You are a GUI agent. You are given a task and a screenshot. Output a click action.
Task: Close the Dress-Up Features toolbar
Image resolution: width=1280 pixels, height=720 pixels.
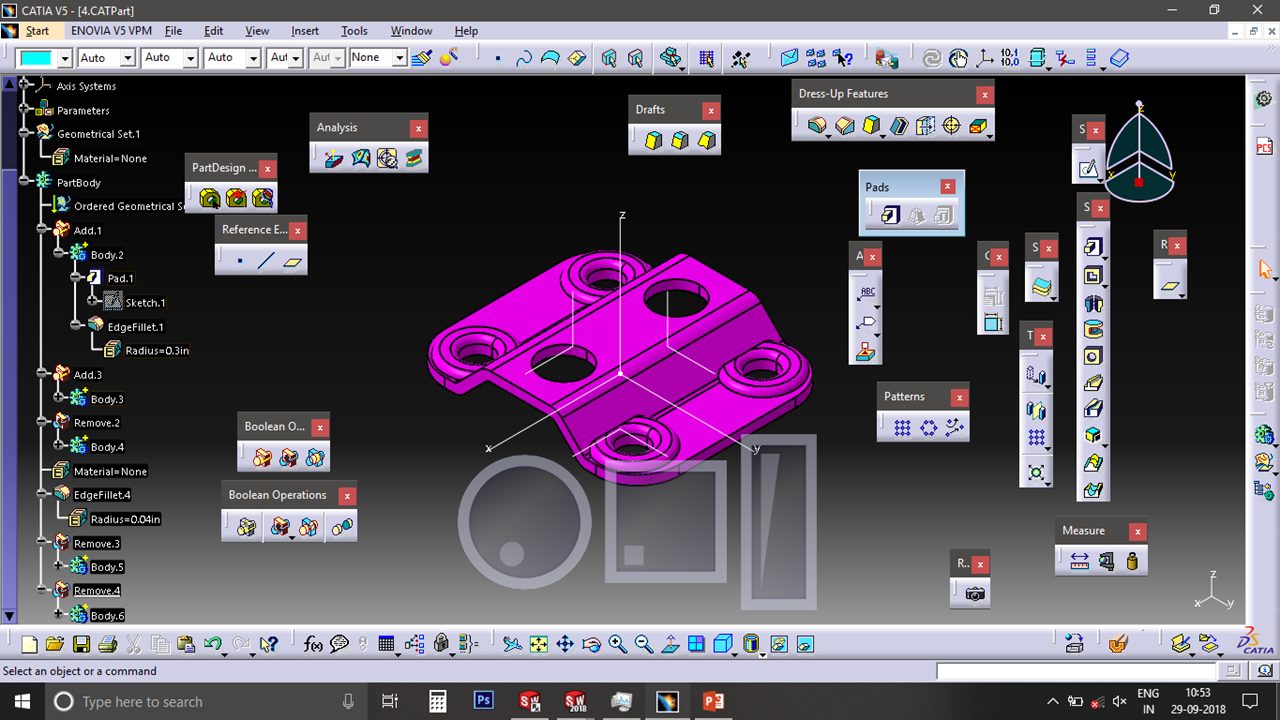985,94
